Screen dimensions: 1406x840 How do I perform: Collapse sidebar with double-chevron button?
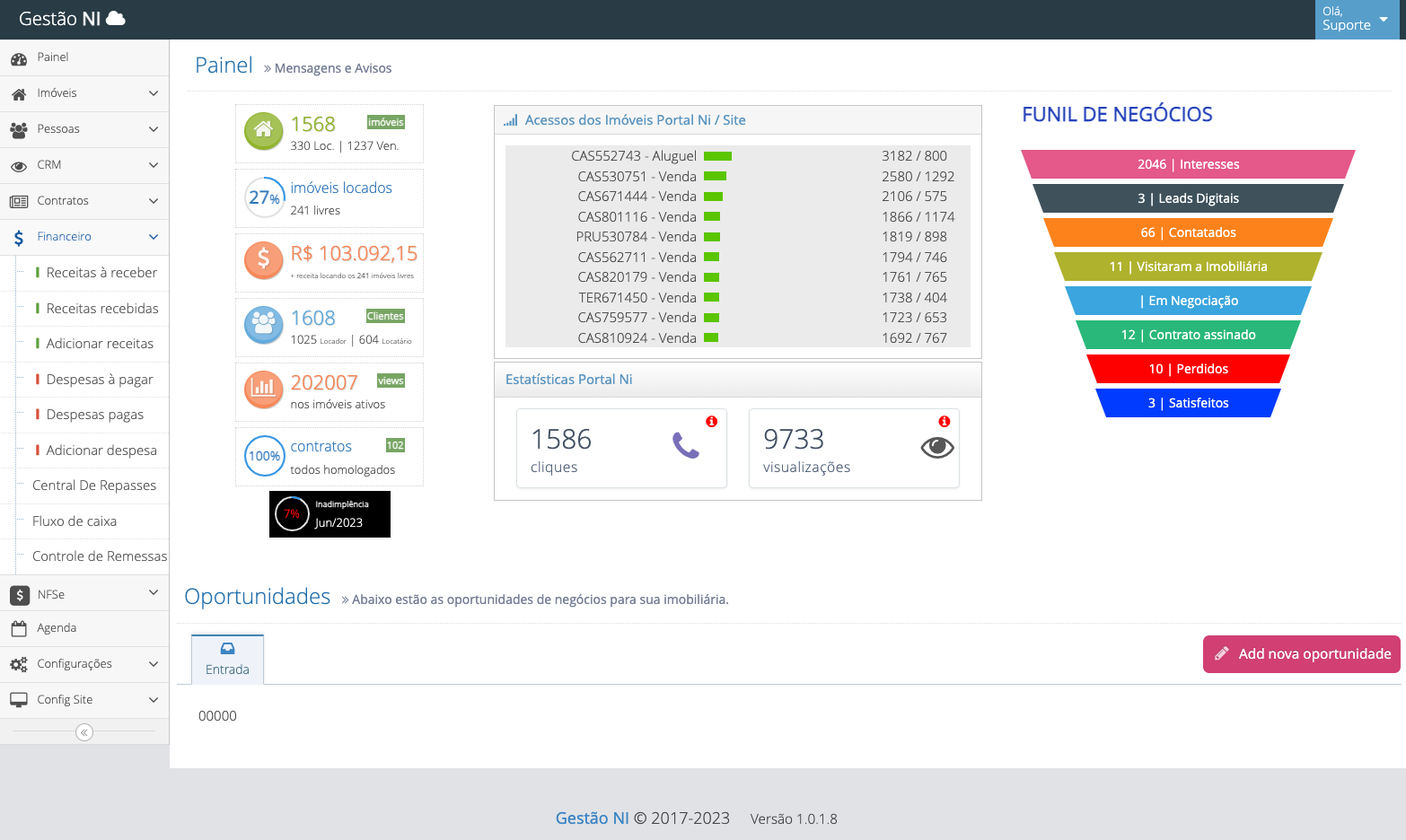click(84, 732)
